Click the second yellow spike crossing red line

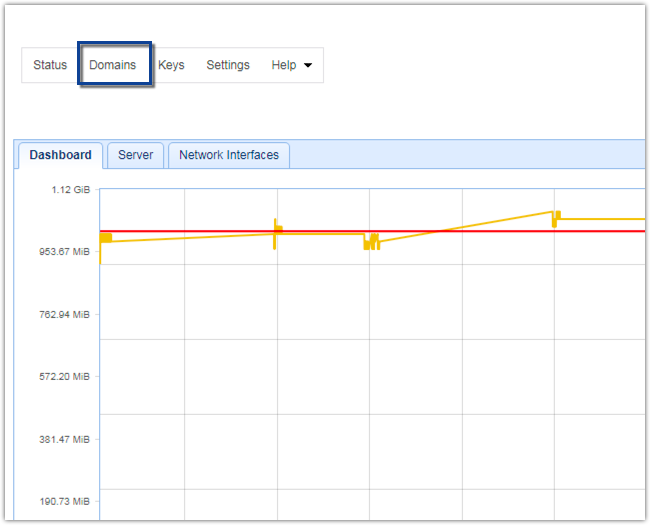pyautogui.click(x=276, y=230)
